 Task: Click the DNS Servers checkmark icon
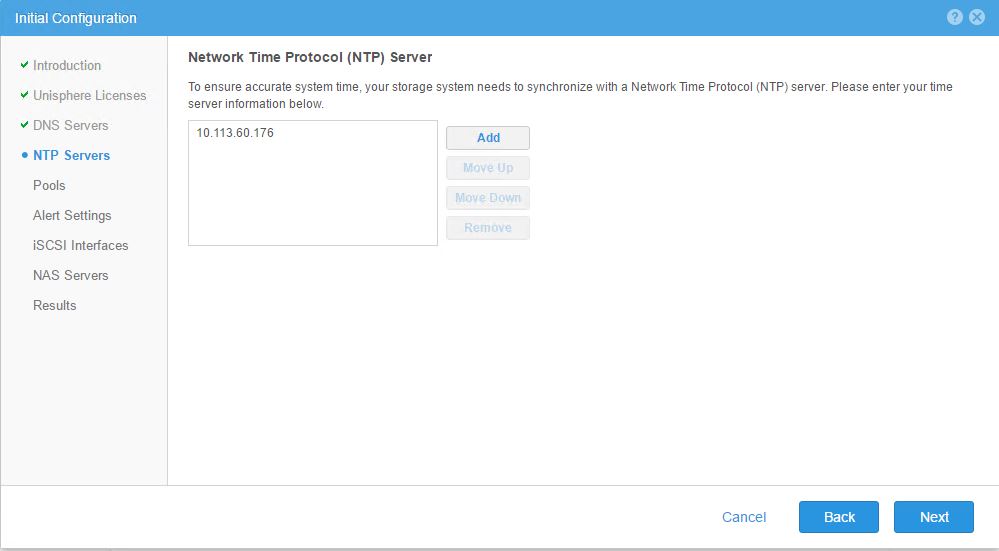24,125
